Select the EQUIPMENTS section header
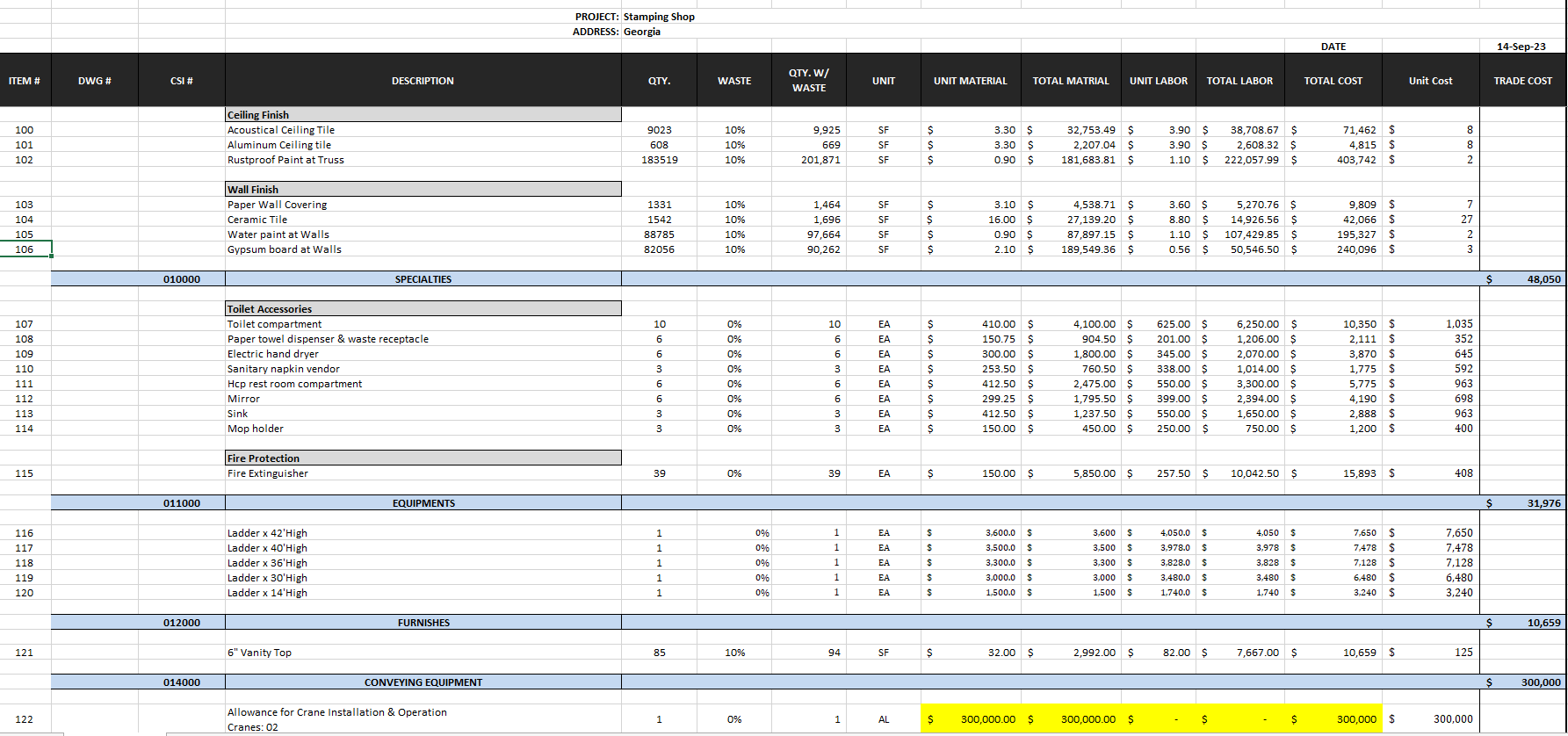 (423, 503)
